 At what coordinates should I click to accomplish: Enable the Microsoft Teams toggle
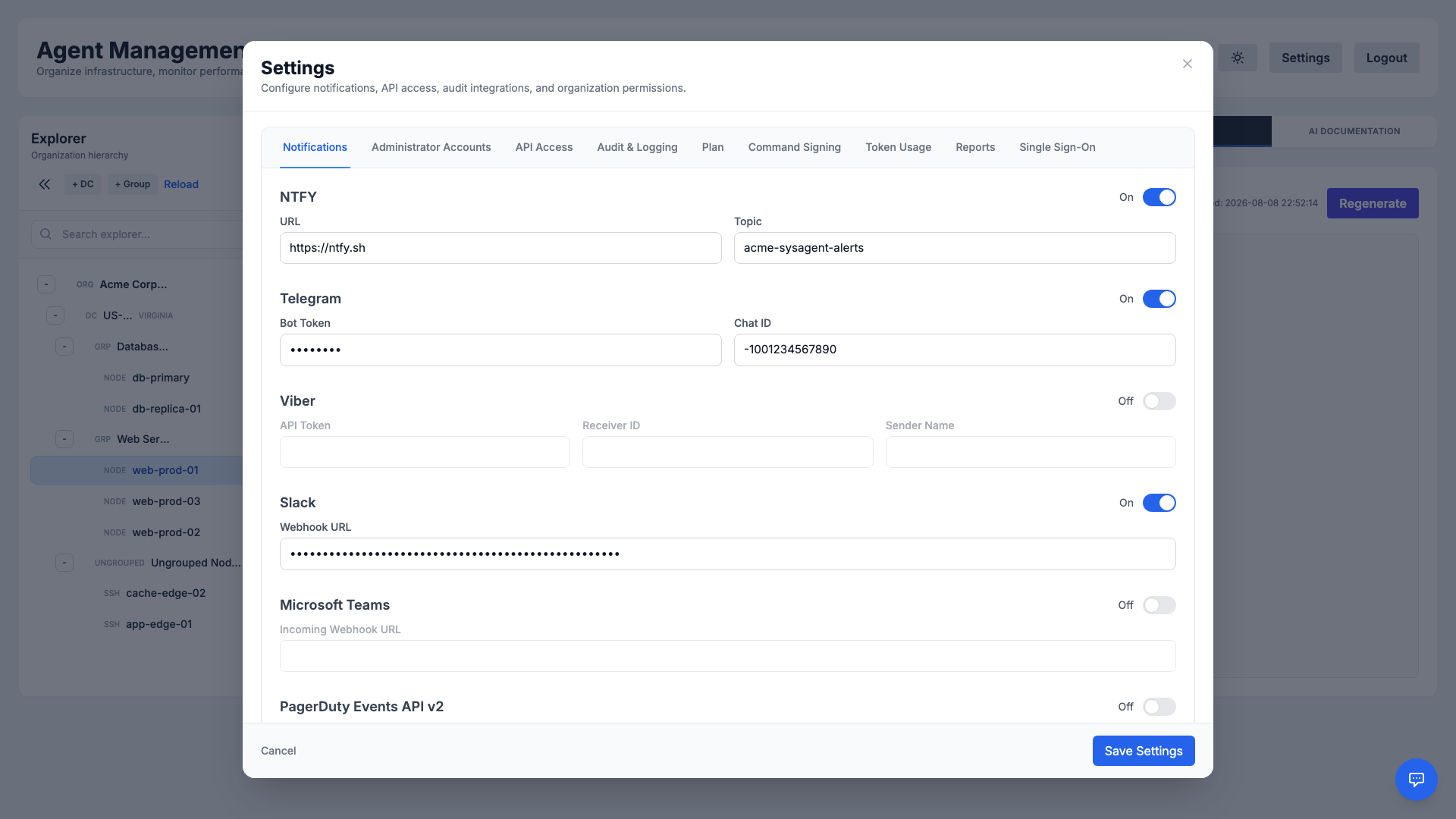(x=1159, y=605)
